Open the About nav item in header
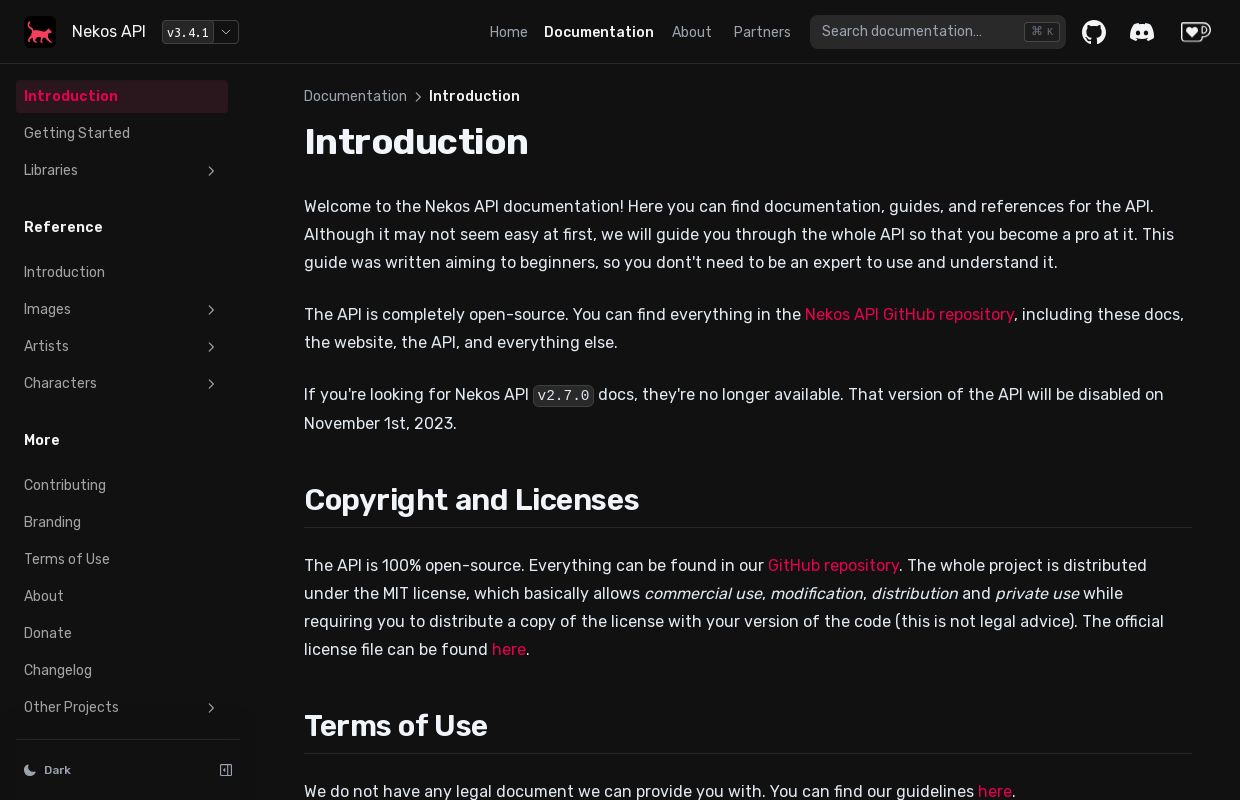This screenshot has width=1240, height=800. 692,32
